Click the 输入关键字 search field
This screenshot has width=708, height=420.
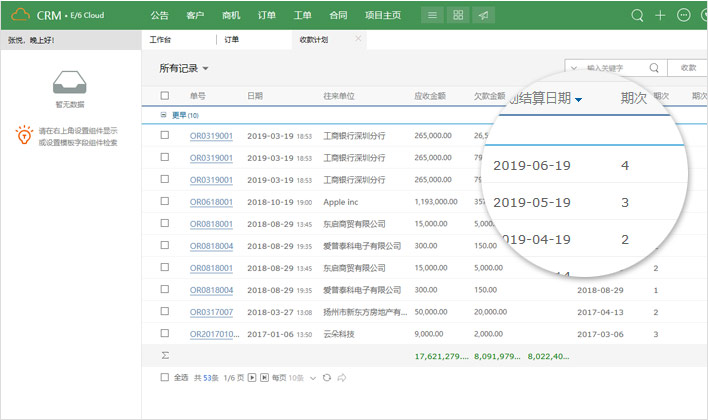(x=610, y=68)
